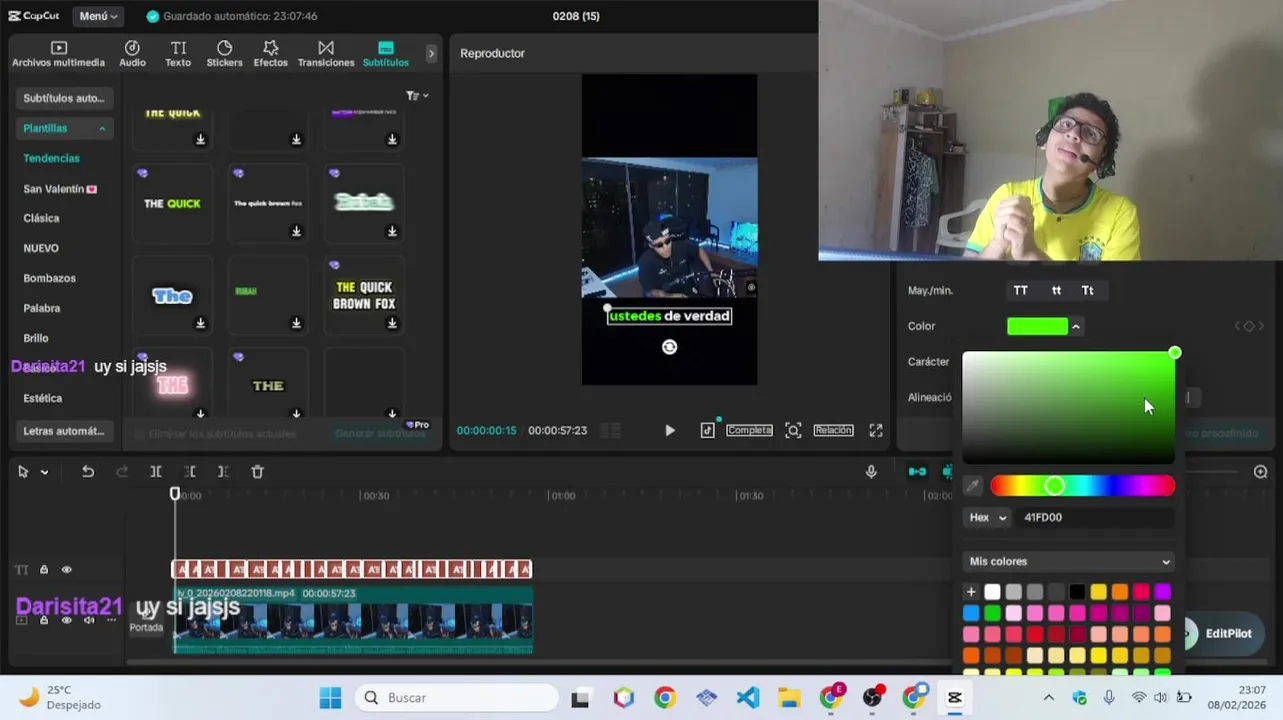Screen dimensions: 1283x720
Task: Download 'THE QUICK BROWN FOX' template
Action: (x=392, y=323)
